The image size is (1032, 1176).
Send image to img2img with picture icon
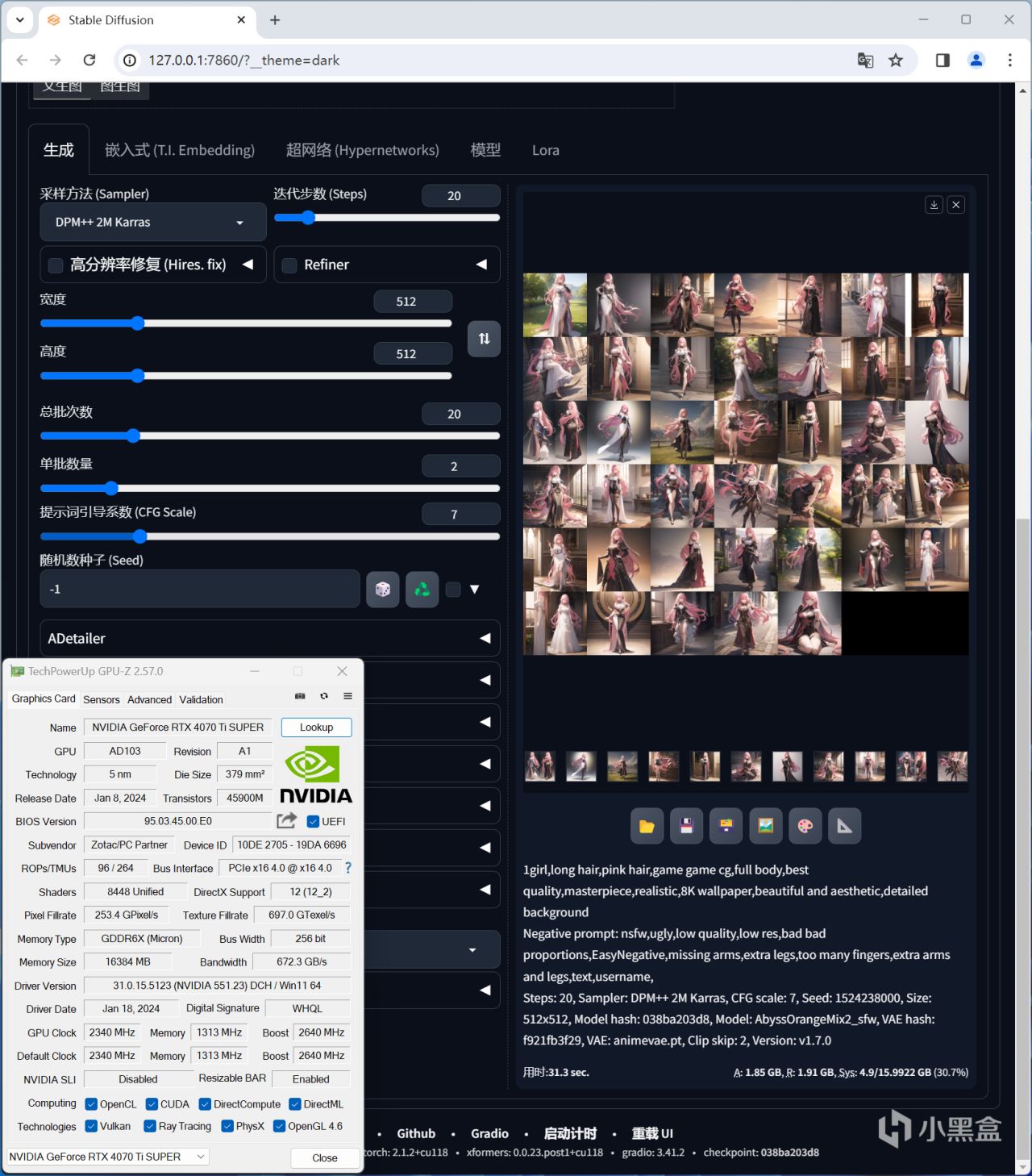(x=765, y=826)
